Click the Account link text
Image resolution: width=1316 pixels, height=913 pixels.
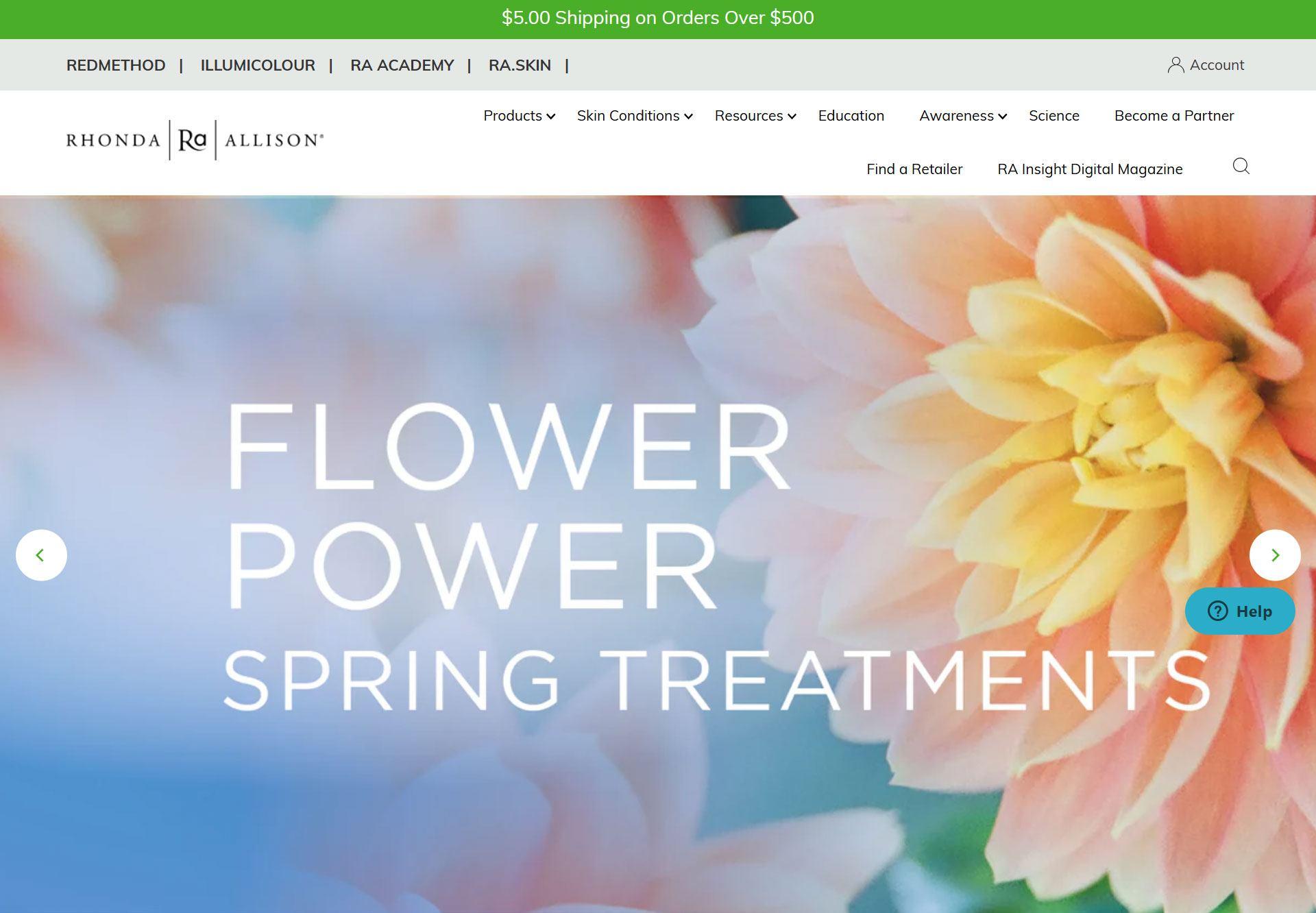tap(1217, 65)
